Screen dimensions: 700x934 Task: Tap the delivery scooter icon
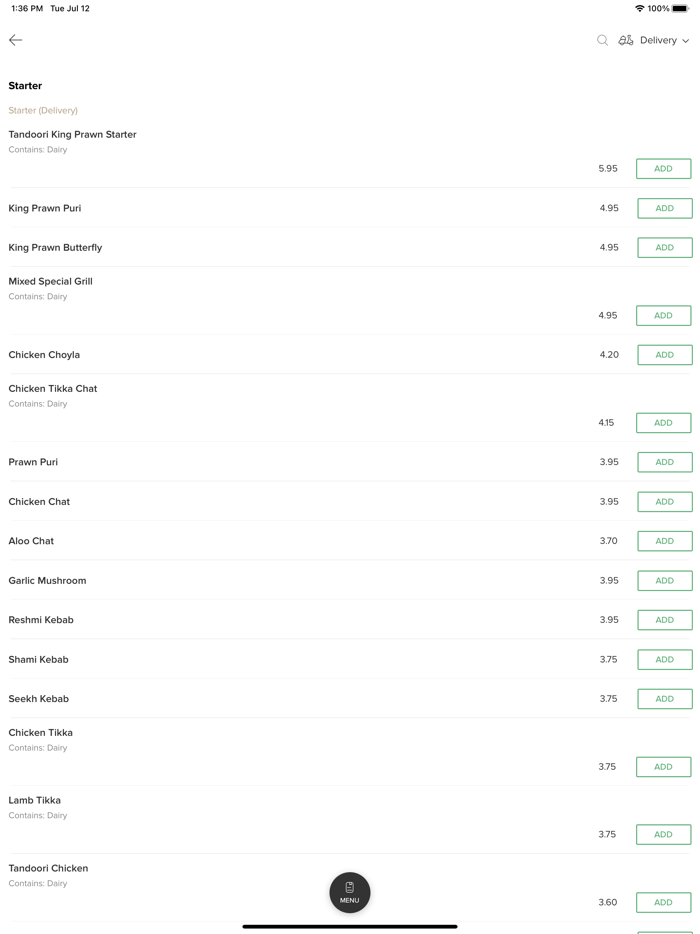pos(626,40)
